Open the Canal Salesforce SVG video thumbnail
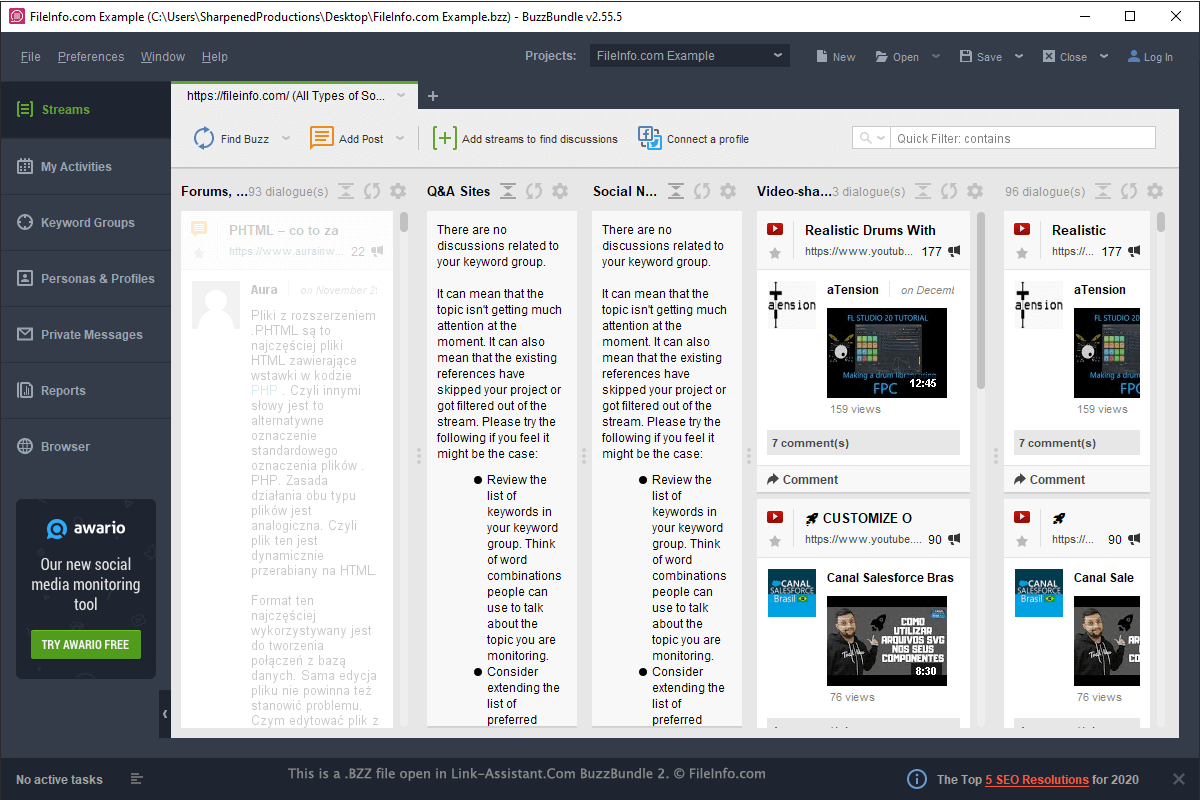This screenshot has width=1200, height=800. click(x=887, y=641)
